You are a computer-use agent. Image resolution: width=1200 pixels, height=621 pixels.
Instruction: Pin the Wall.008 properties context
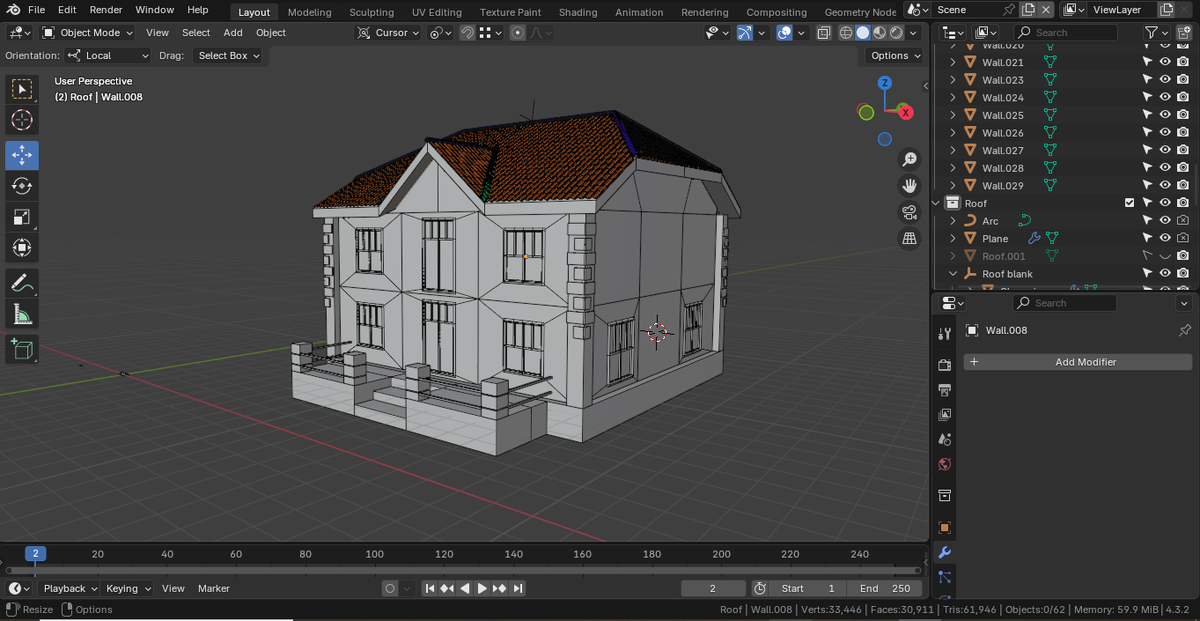click(1185, 330)
